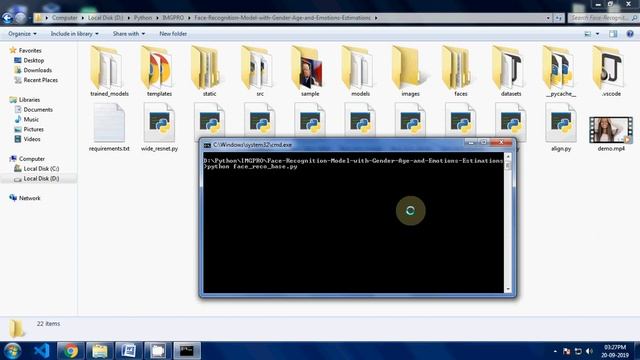Select align.py file
This screenshot has width=640, height=360.
tap(561, 127)
